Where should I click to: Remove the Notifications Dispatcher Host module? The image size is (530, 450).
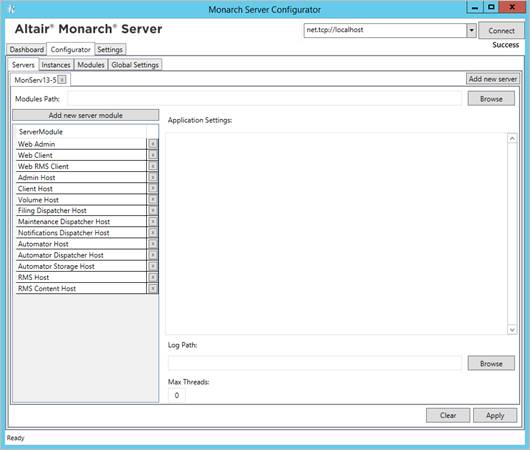coord(153,233)
